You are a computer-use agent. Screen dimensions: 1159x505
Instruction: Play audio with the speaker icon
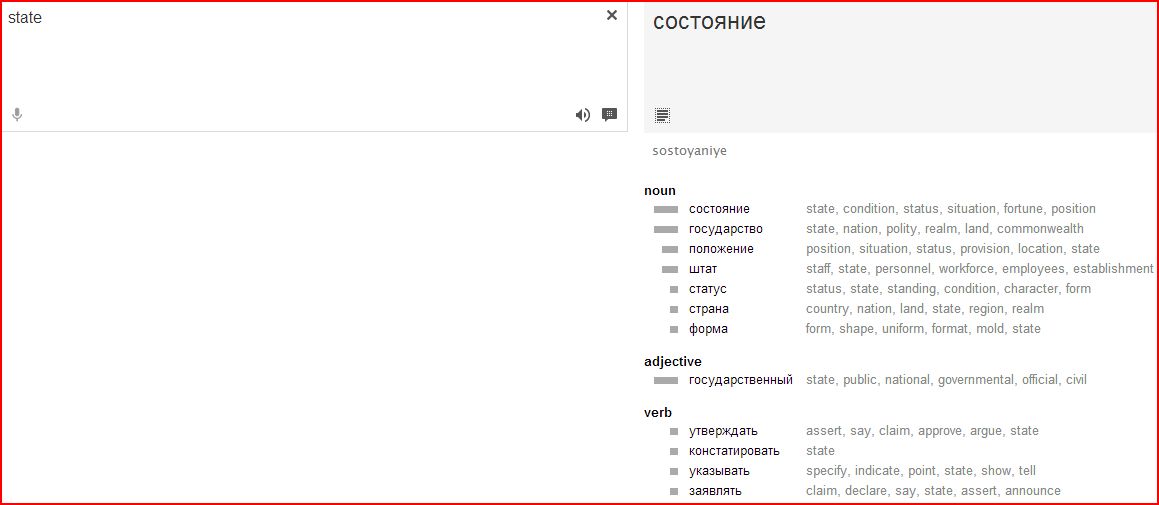[582, 115]
